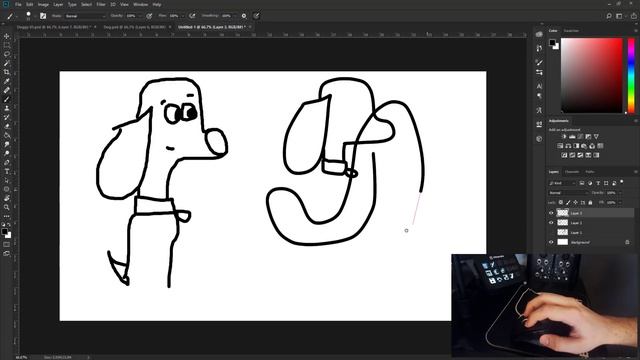Screen dimensions: 640x360
Task: Open the layer Opacity dropdown arrow
Action: 620,193
